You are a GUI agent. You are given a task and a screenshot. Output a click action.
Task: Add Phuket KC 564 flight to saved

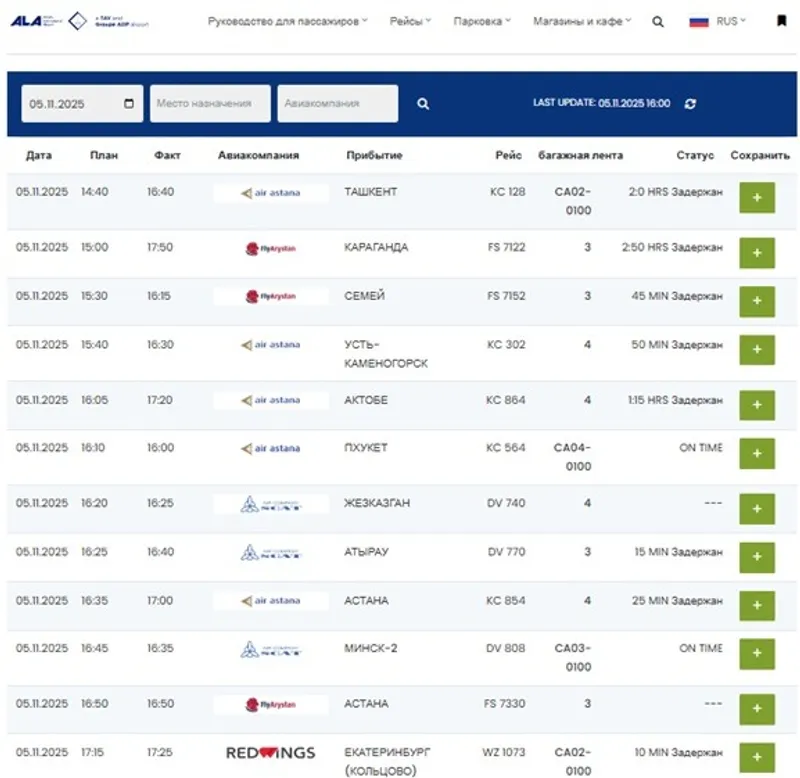coord(757,453)
